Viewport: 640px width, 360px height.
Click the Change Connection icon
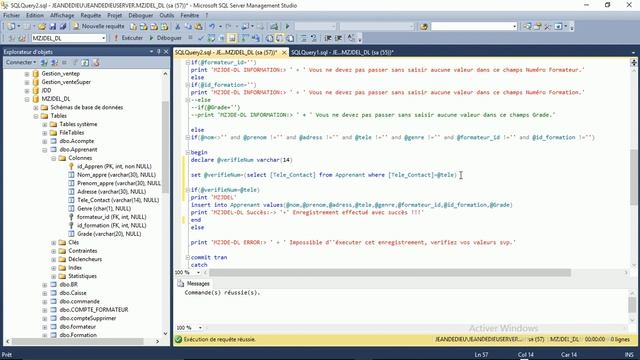[x=22, y=38]
